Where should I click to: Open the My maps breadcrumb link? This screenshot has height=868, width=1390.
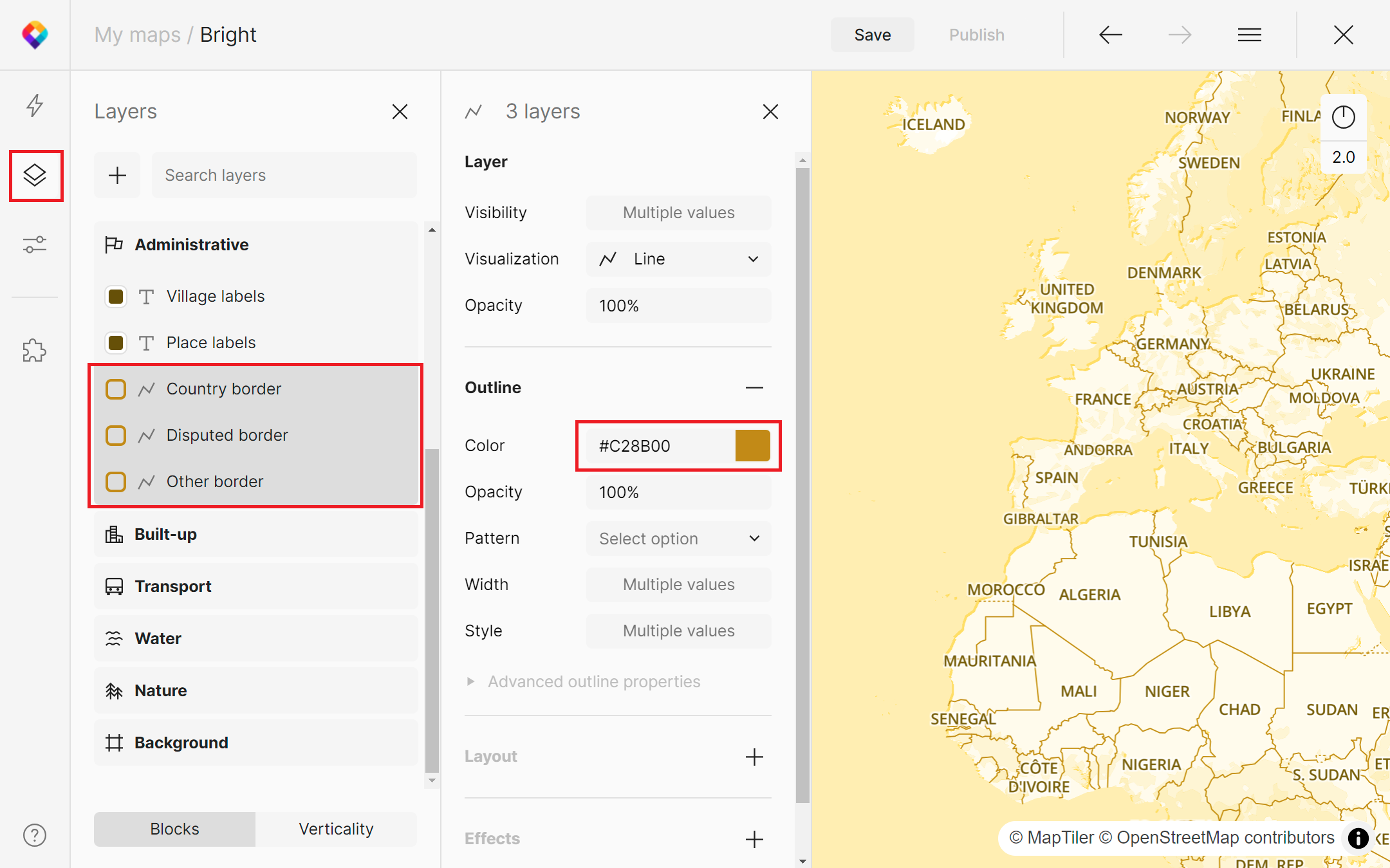point(137,35)
